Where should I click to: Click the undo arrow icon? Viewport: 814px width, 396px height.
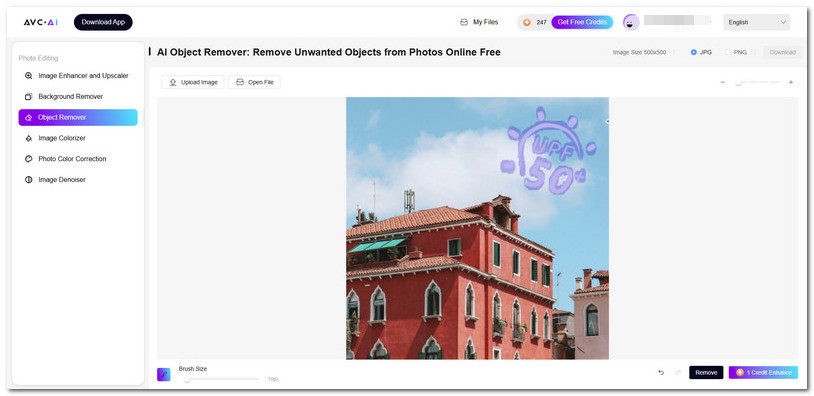click(661, 373)
